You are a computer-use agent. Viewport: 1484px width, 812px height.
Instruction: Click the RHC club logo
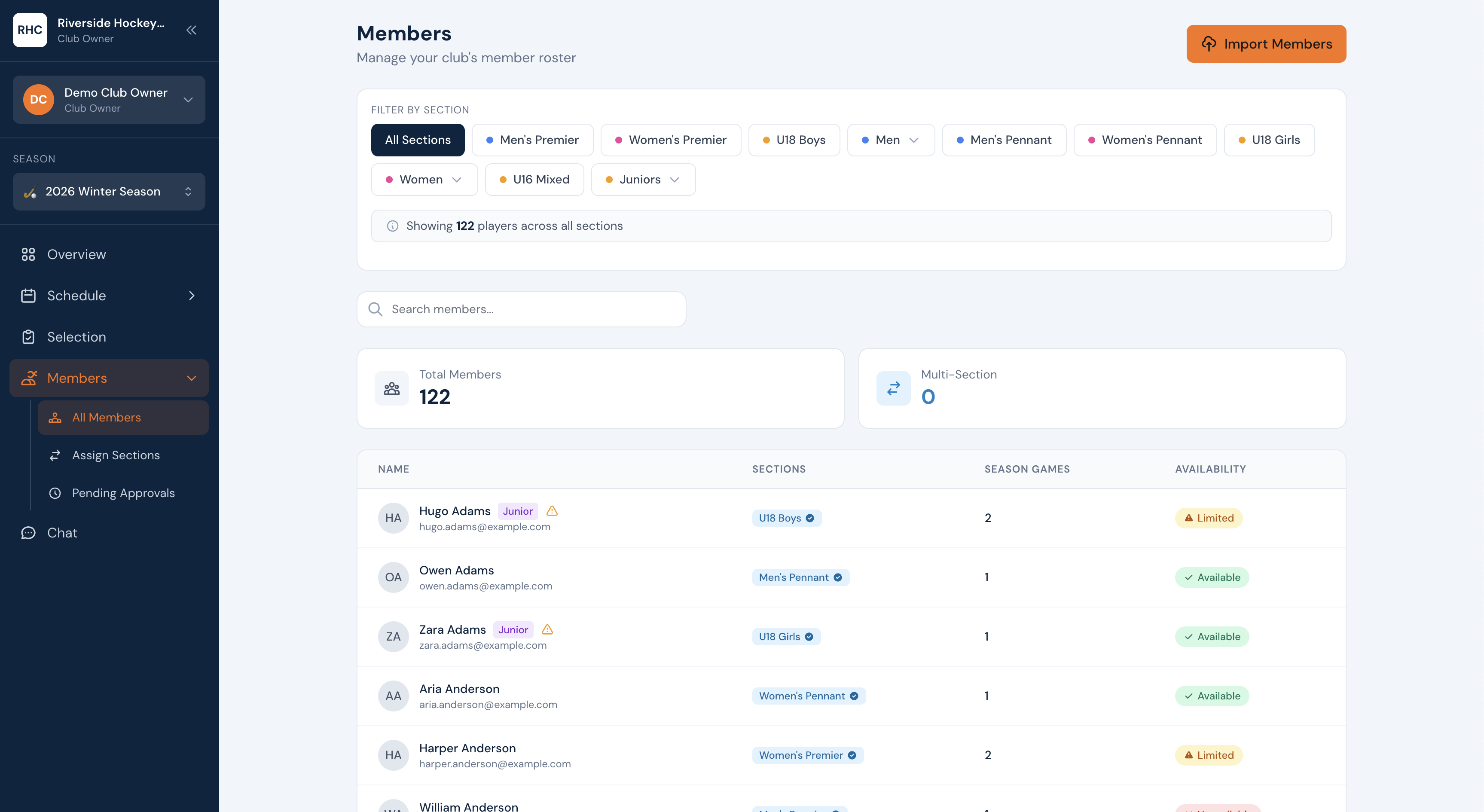coord(30,30)
